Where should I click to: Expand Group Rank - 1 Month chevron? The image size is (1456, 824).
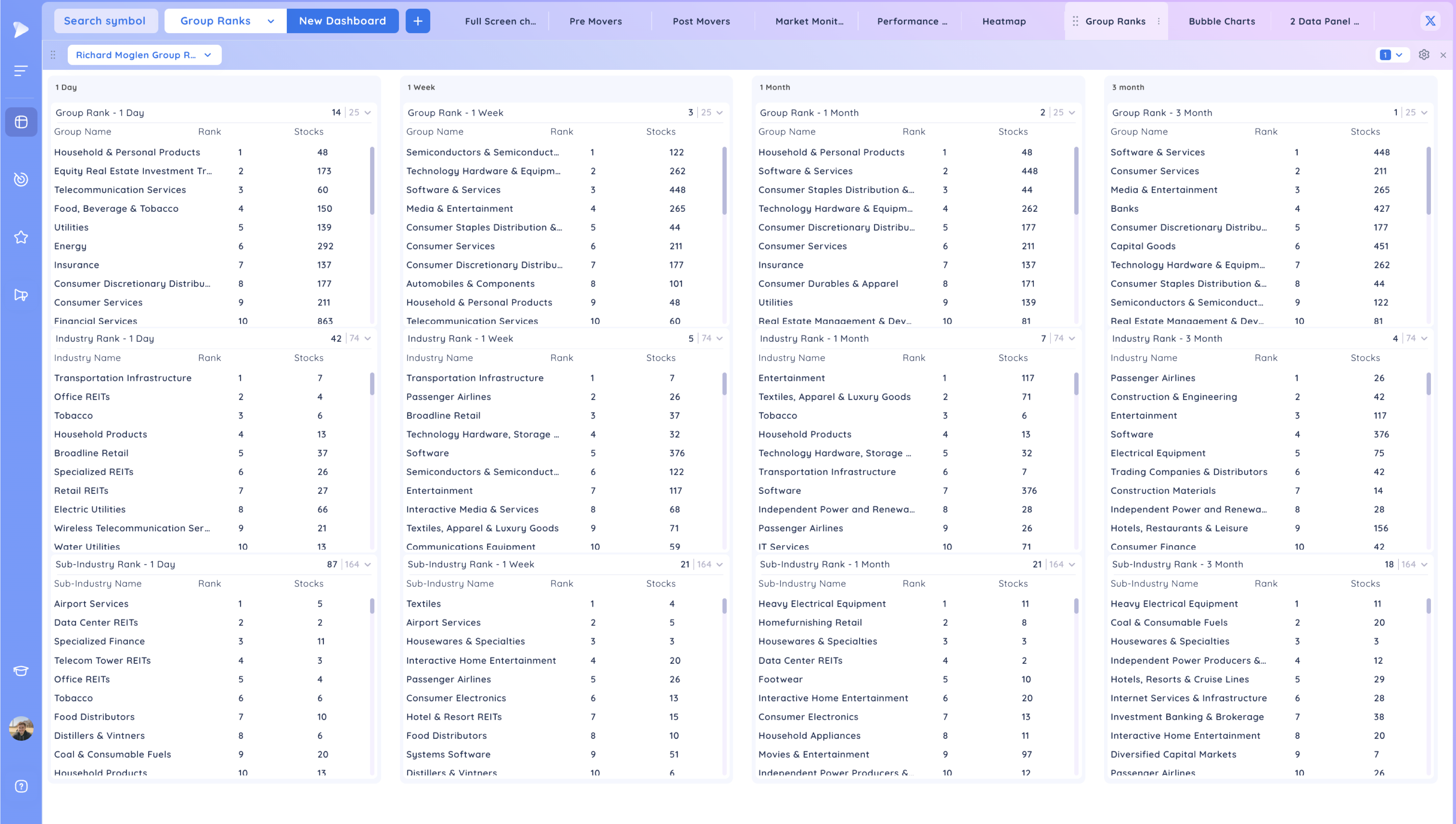[1072, 112]
